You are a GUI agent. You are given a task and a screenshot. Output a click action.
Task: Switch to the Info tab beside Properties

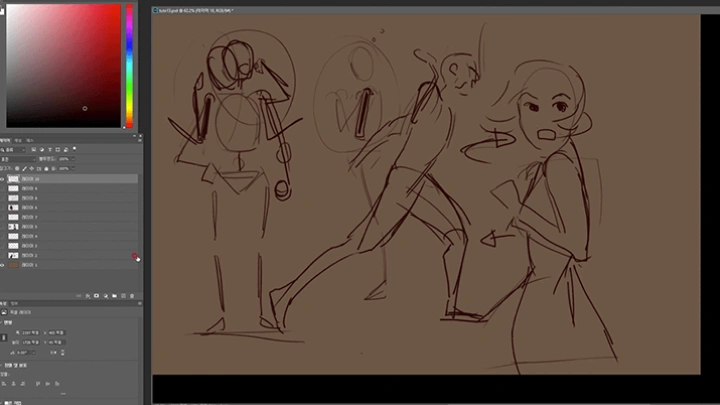14,304
